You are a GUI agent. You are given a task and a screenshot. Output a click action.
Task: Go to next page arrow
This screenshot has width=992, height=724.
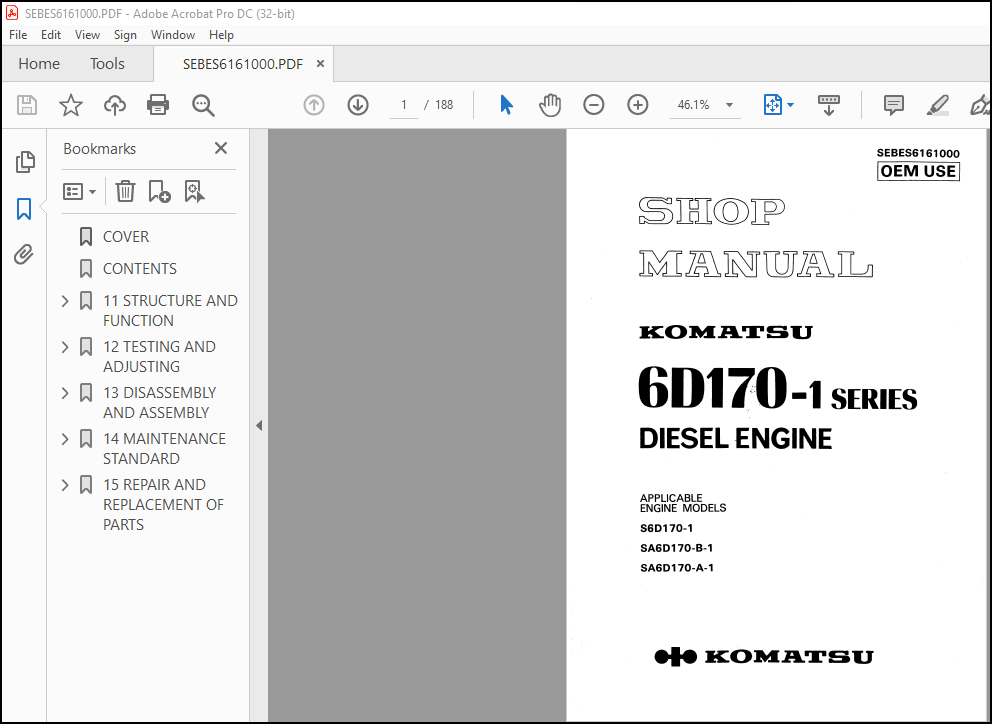coord(358,105)
